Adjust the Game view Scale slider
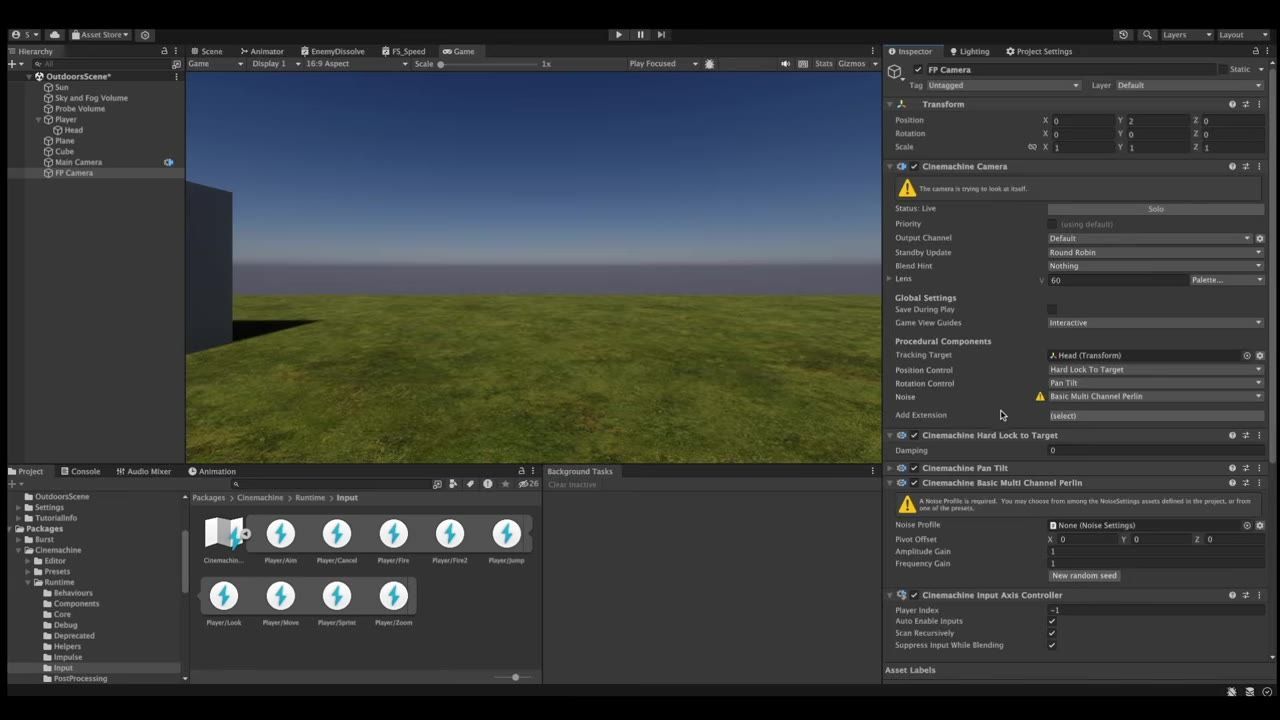This screenshot has height=720, width=1280. tap(487, 64)
